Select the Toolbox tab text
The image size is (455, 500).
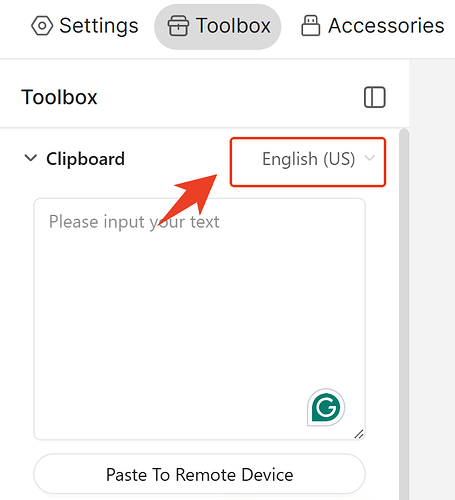(x=233, y=26)
